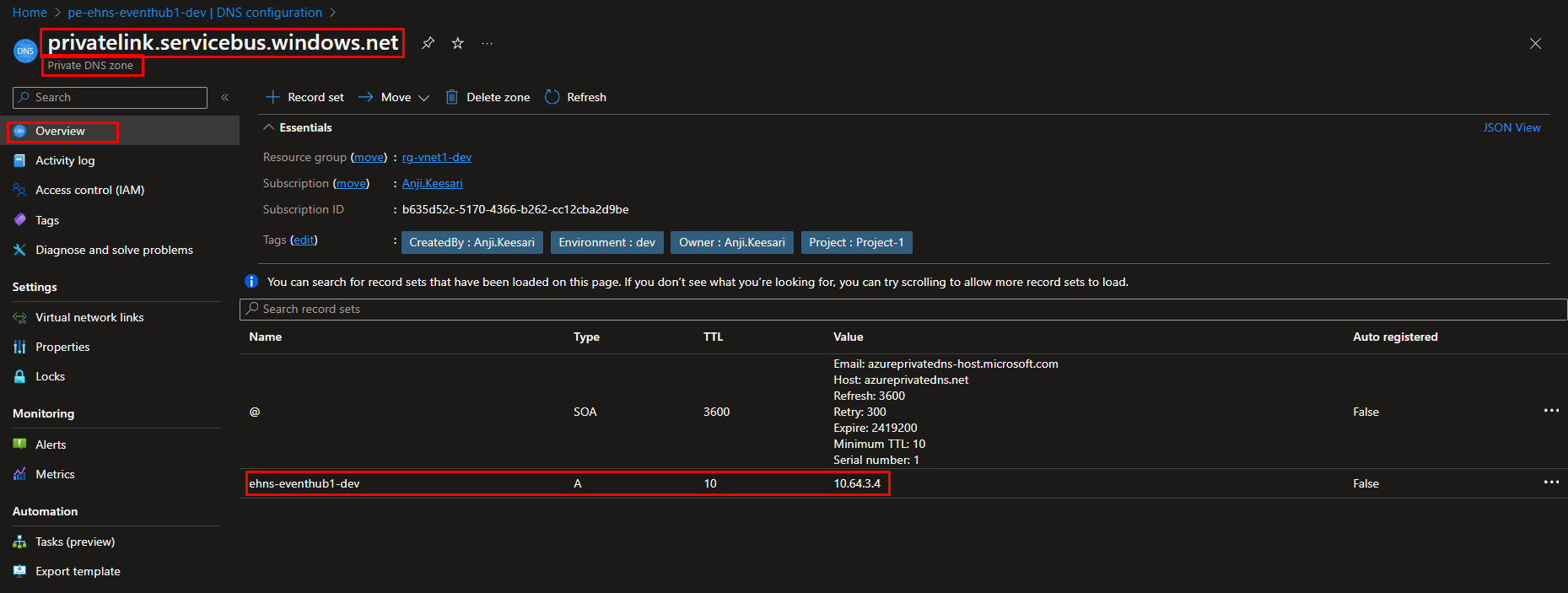
Task: Go to Home in the breadcrumb
Action: 30,13
